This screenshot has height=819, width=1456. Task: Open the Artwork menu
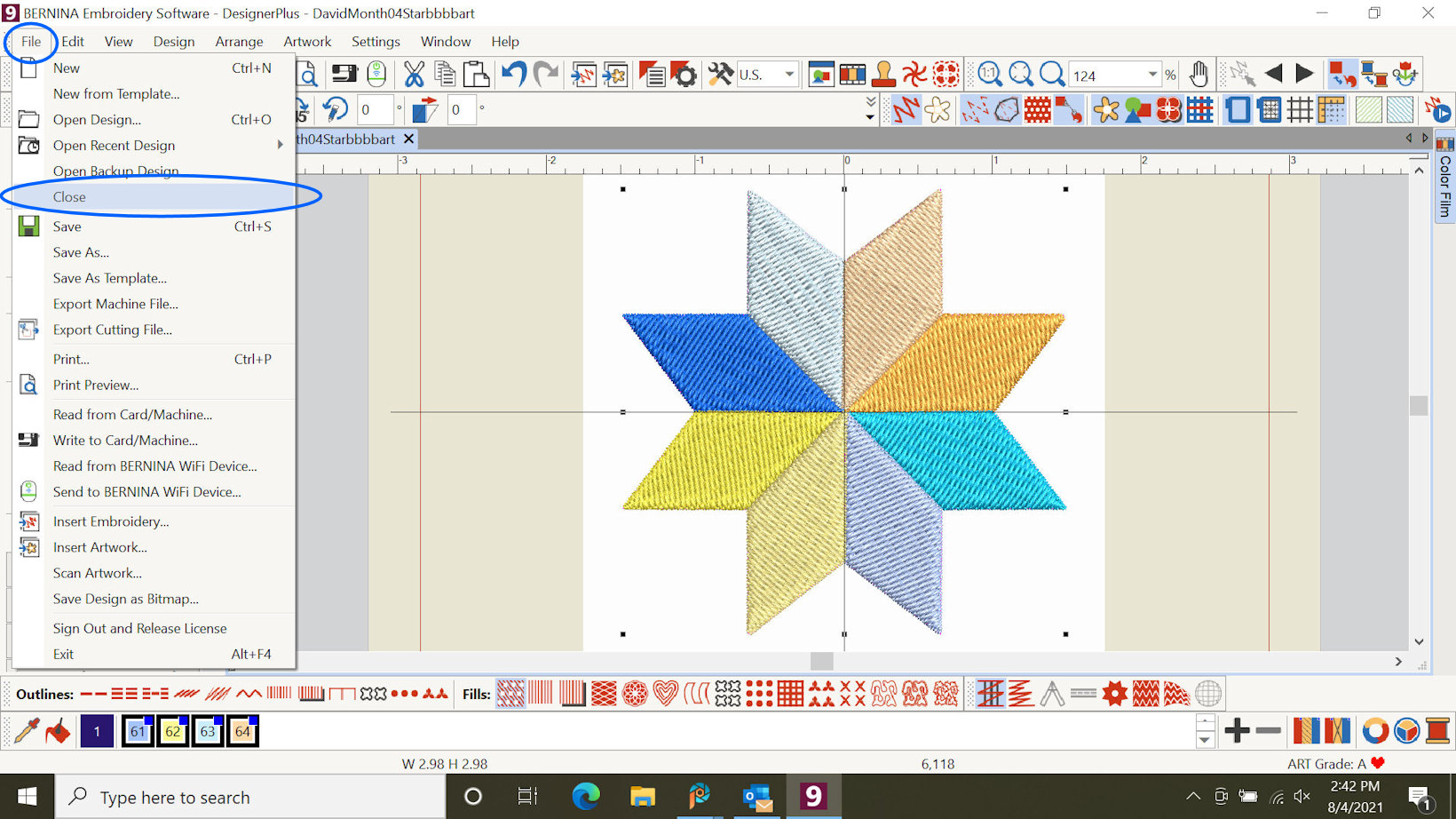point(307,41)
